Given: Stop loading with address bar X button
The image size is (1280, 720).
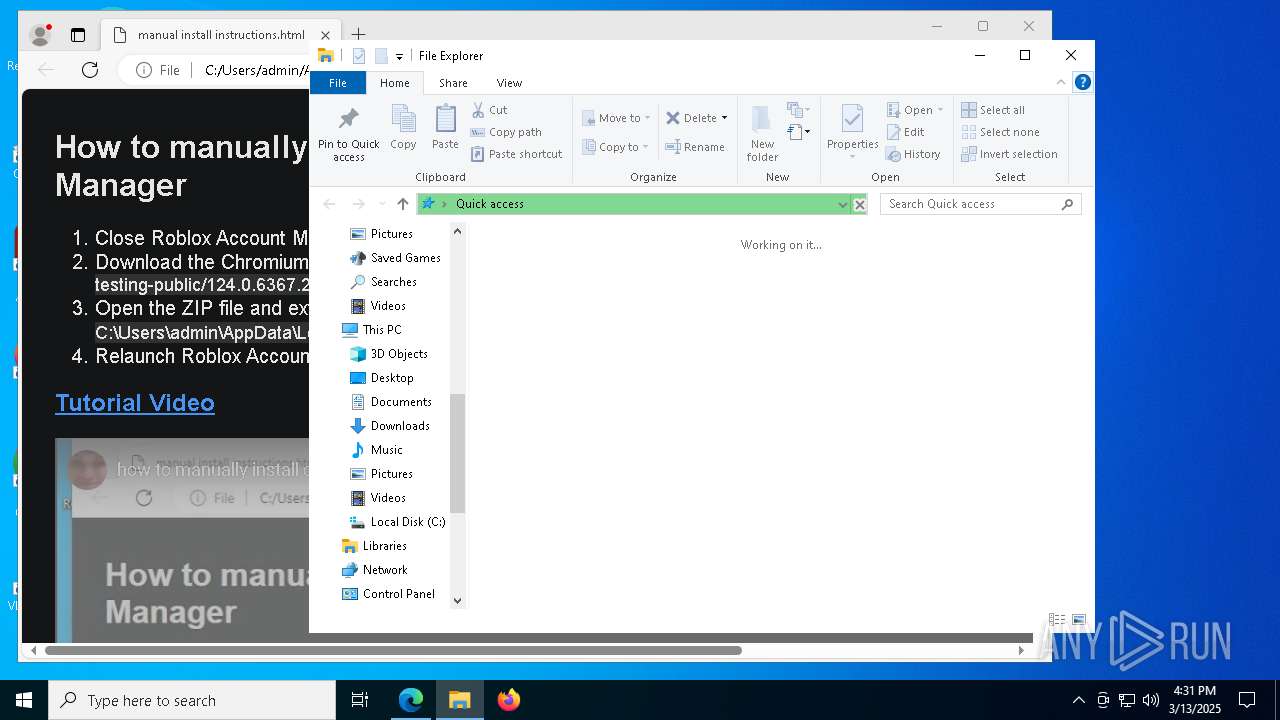Looking at the screenshot, I should pos(859,204).
